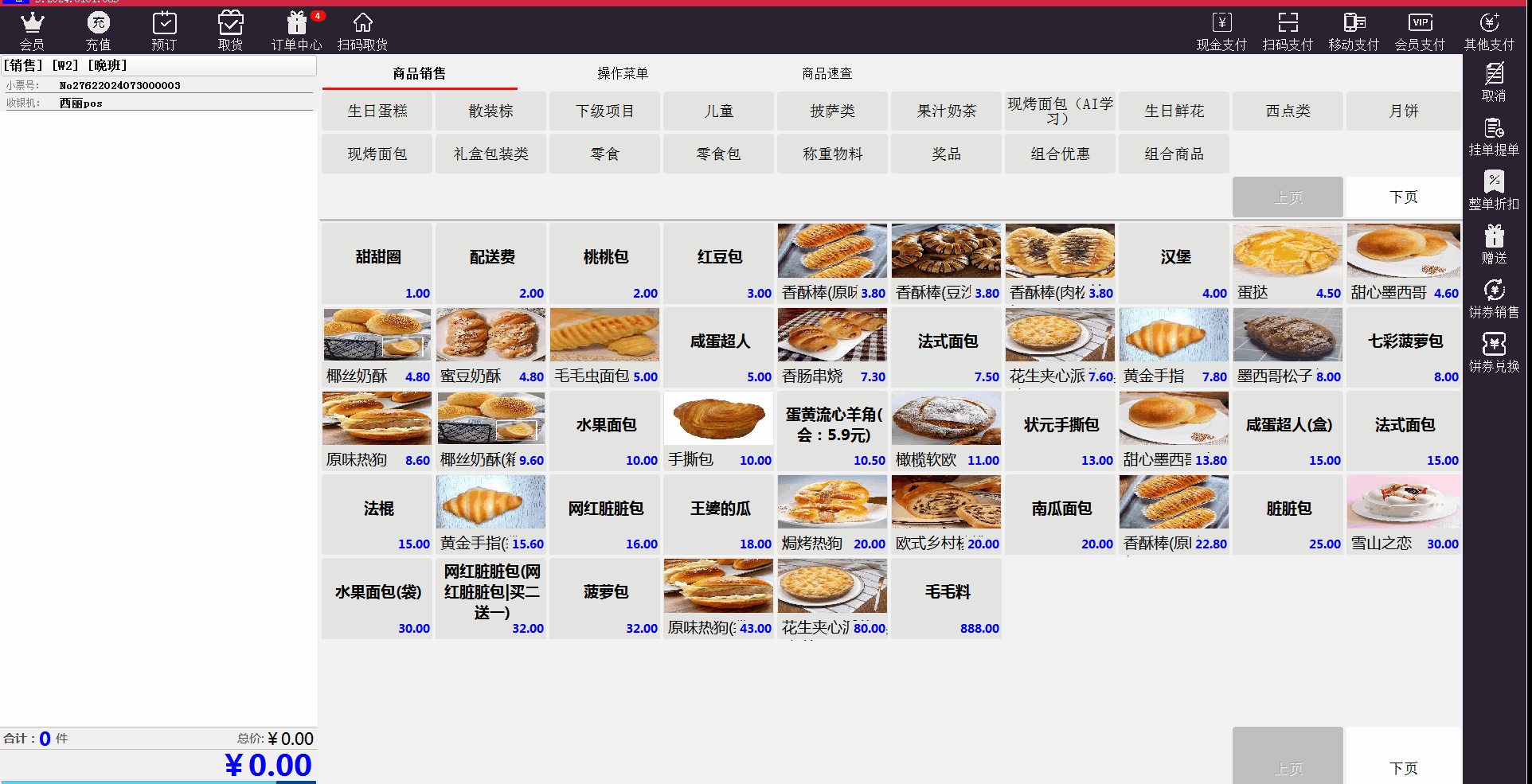Add 南瓜面包 priced 20.00
This screenshot has height=784, width=1532.
pos(1061,514)
